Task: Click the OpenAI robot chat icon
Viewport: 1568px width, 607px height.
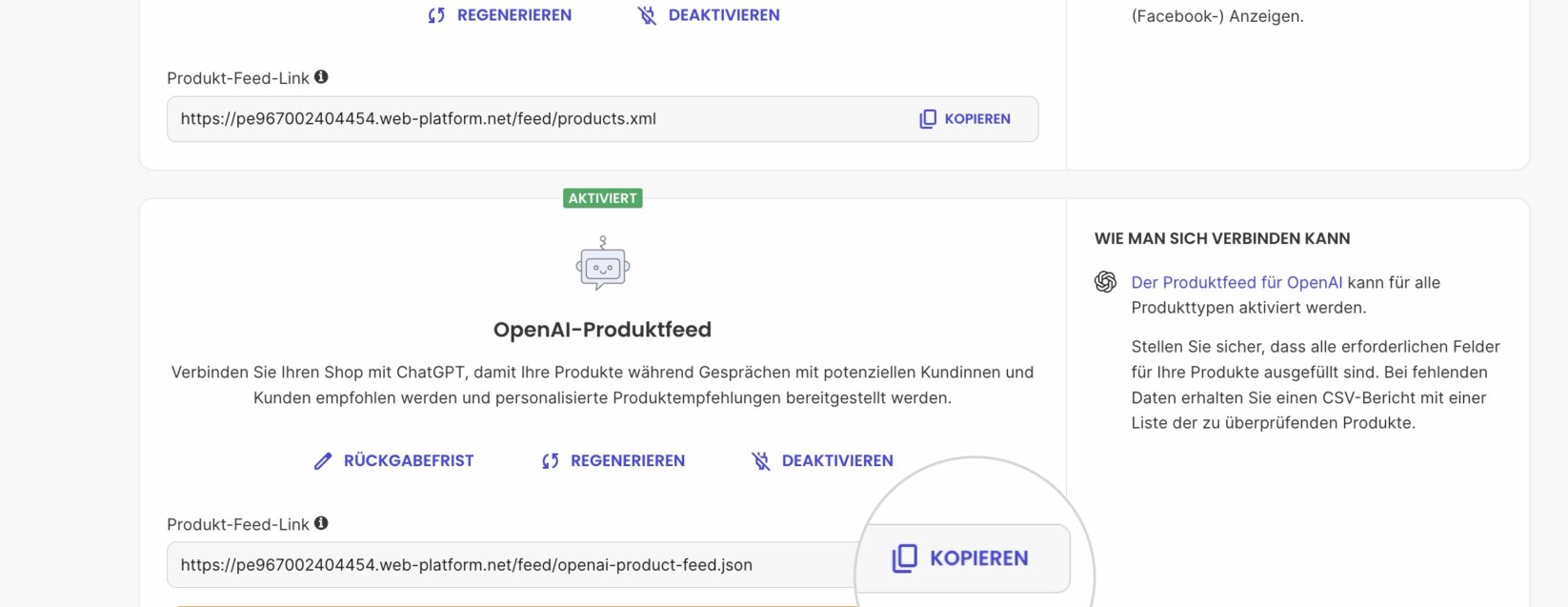Action: tap(603, 264)
